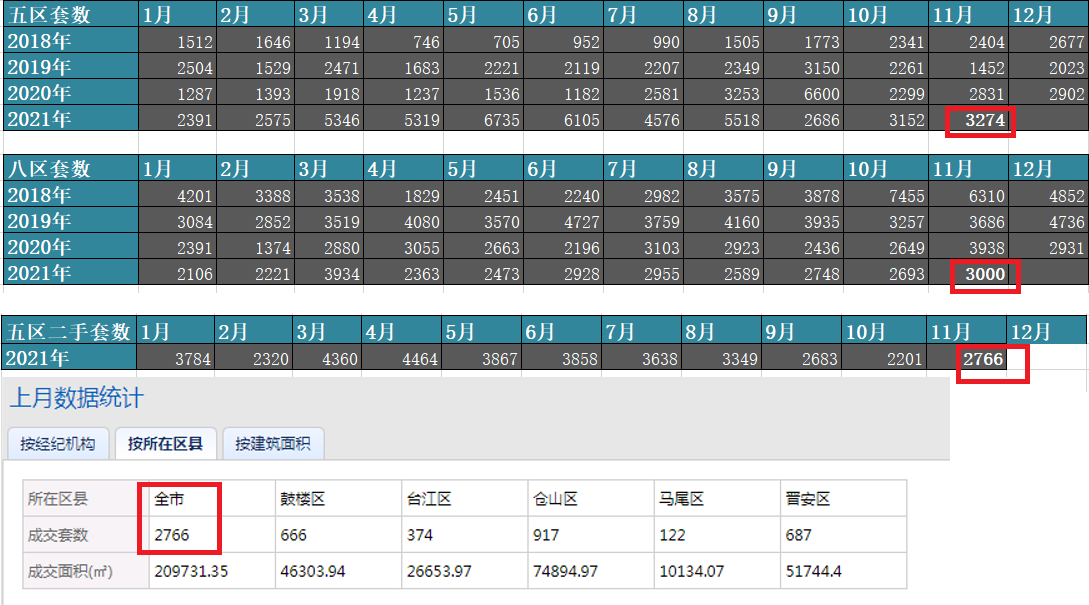1089x605 pixels.
Task: Select value 6600 in 五区套数 2020年 row
Action: 822,94
